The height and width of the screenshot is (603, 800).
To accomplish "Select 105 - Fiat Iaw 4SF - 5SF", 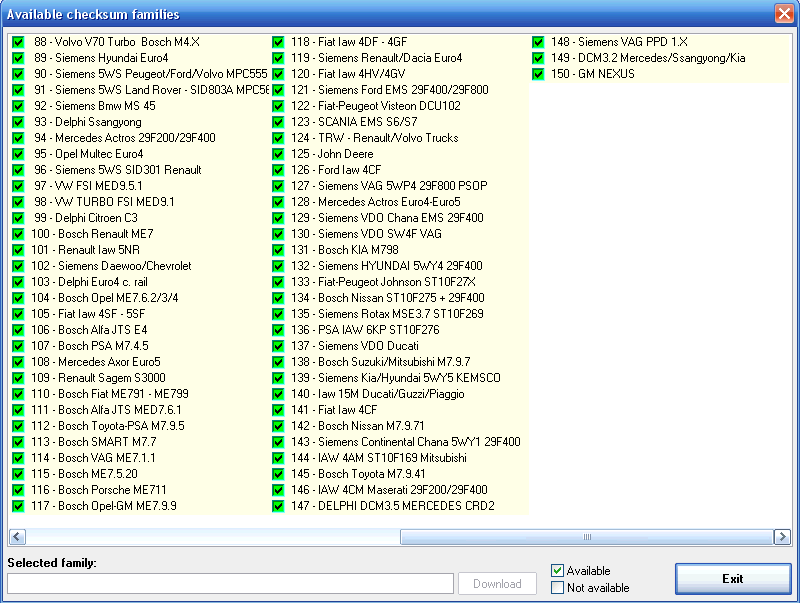I will pos(88,314).
